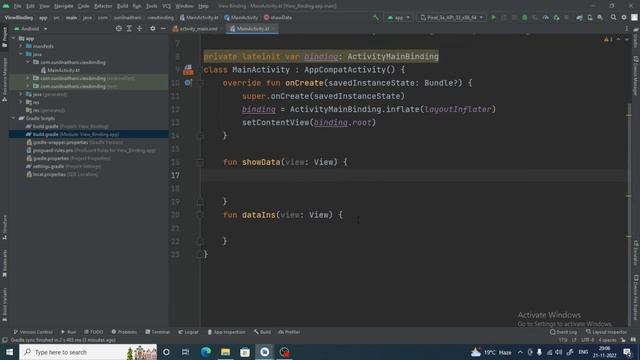This screenshot has height=360, width=640.
Task: Open Project panel options gear
Action: point(153,29)
